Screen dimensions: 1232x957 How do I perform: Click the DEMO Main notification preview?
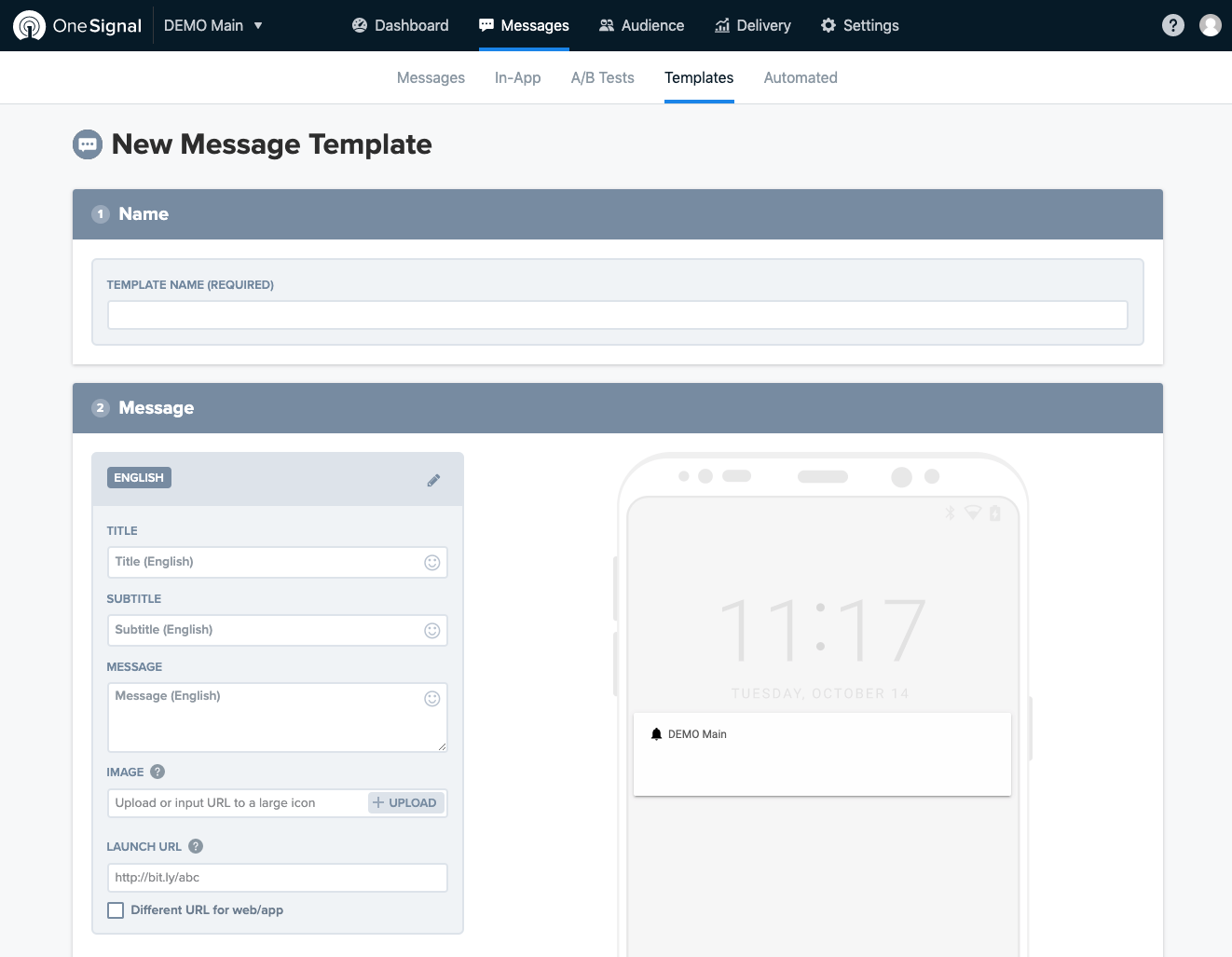pyautogui.click(x=822, y=754)
